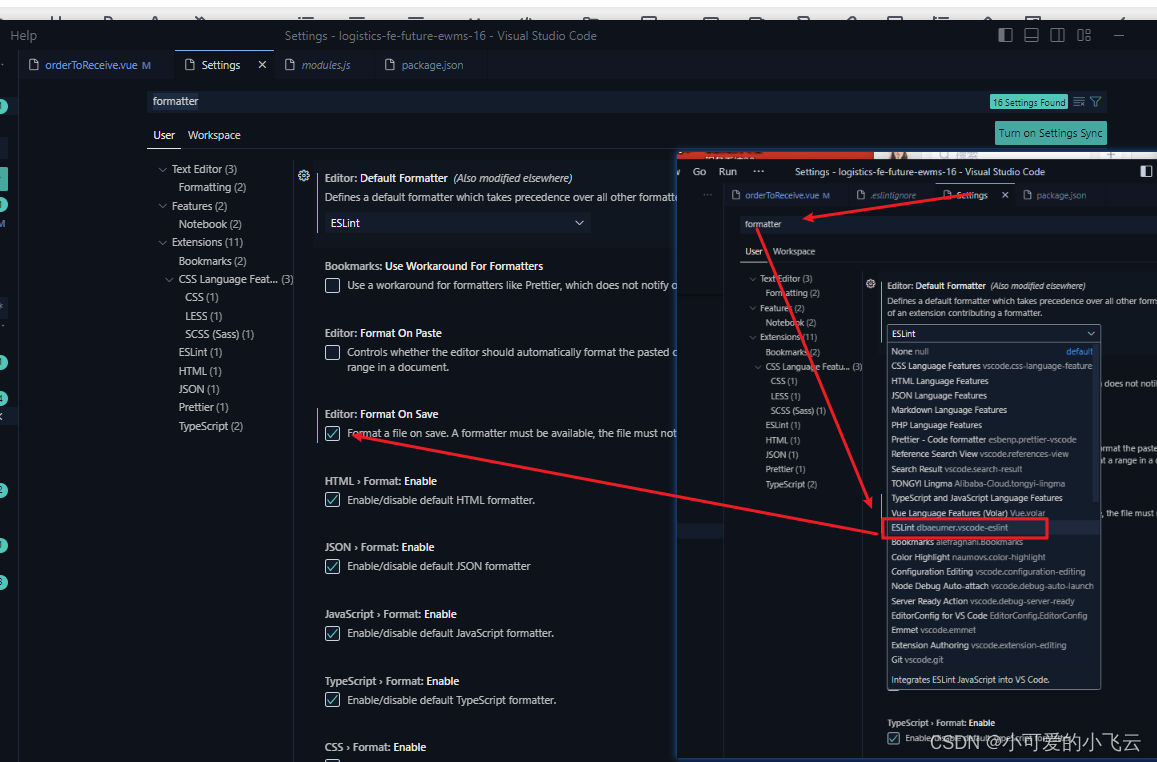Toggle the Panel layout icon
Screen dimensions: 1157x762
pos(1031,34)
